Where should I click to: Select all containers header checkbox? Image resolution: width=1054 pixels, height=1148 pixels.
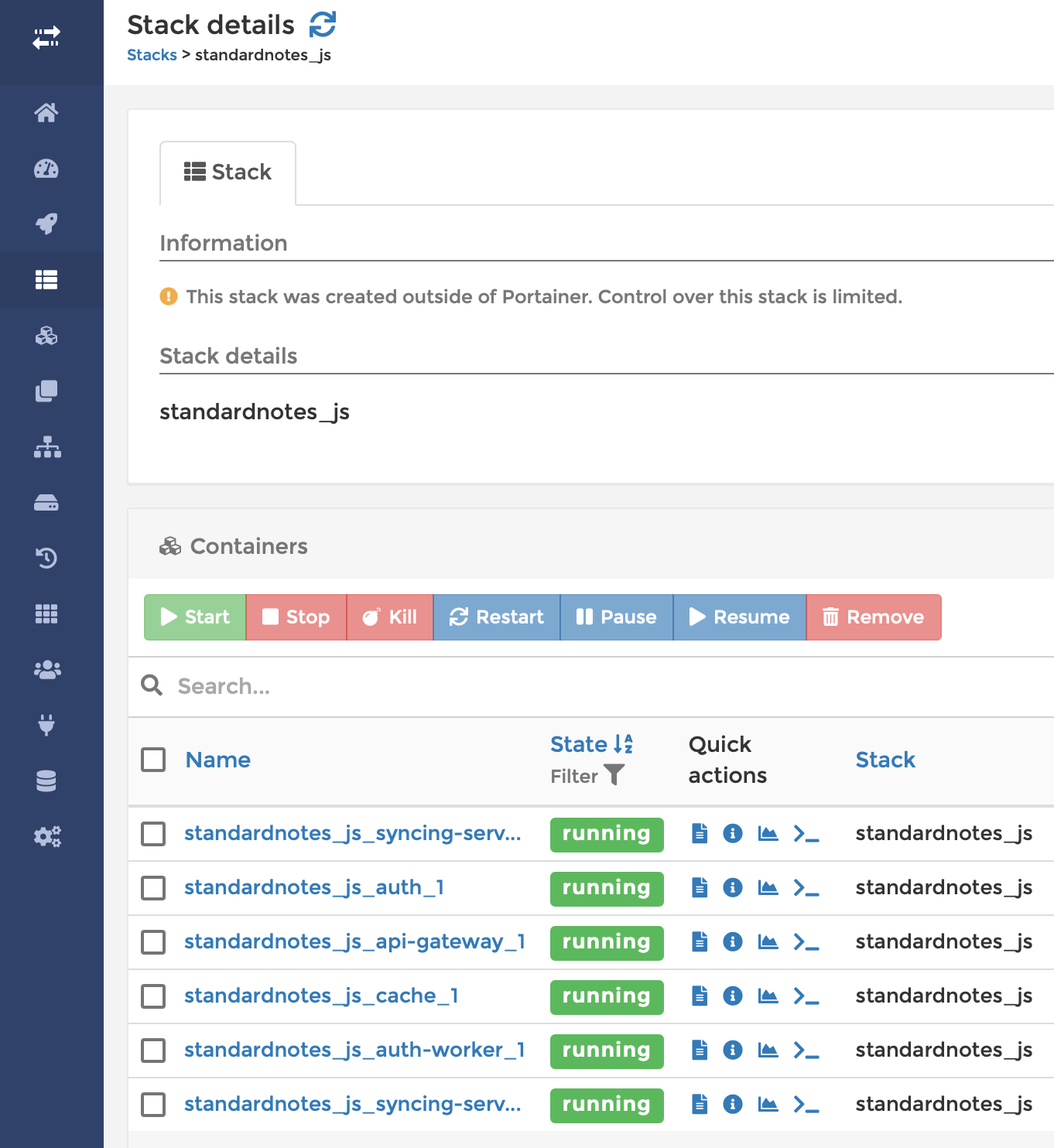[x=153, y=760]
